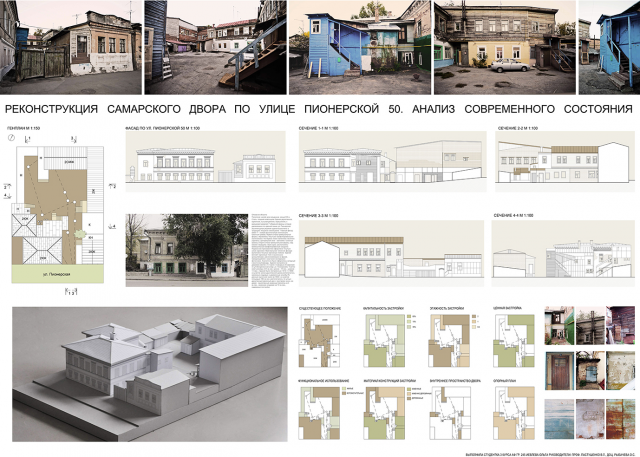The height and width of the screenshot is (457, 640).
Task: Open the section 1-1 drawing
Action: coord(393,162)
